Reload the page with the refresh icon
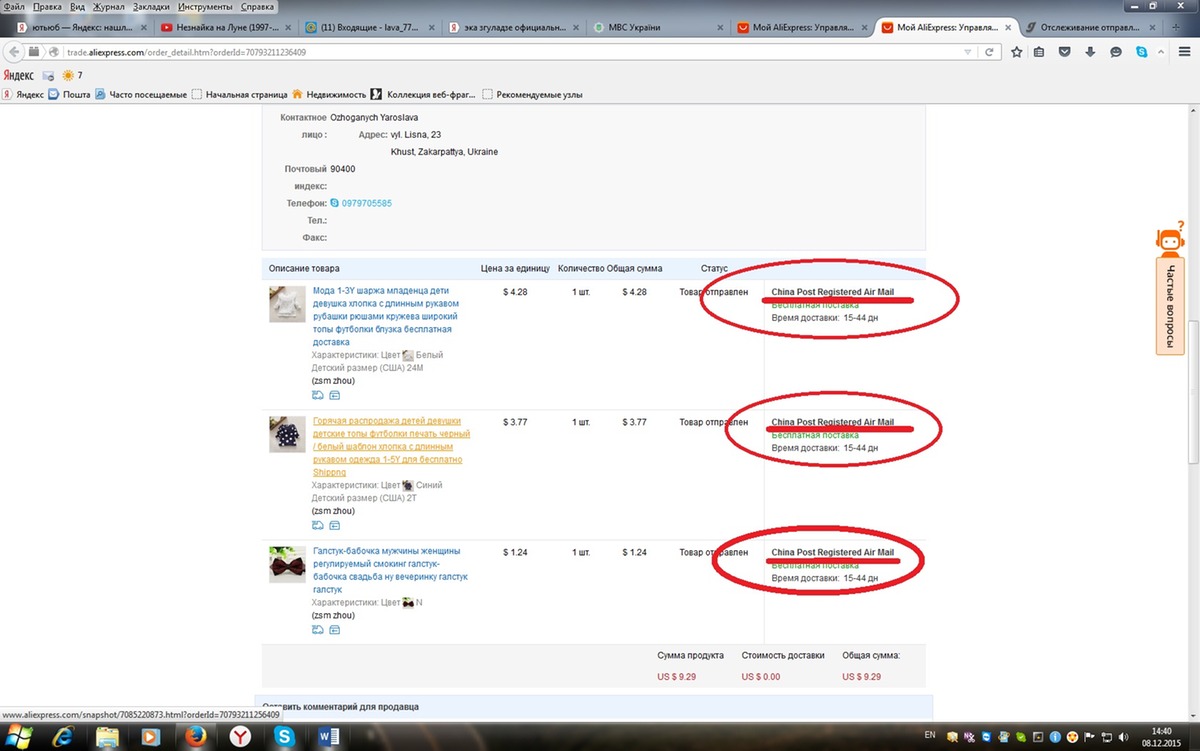1200x751 pixels. point(988,52)
